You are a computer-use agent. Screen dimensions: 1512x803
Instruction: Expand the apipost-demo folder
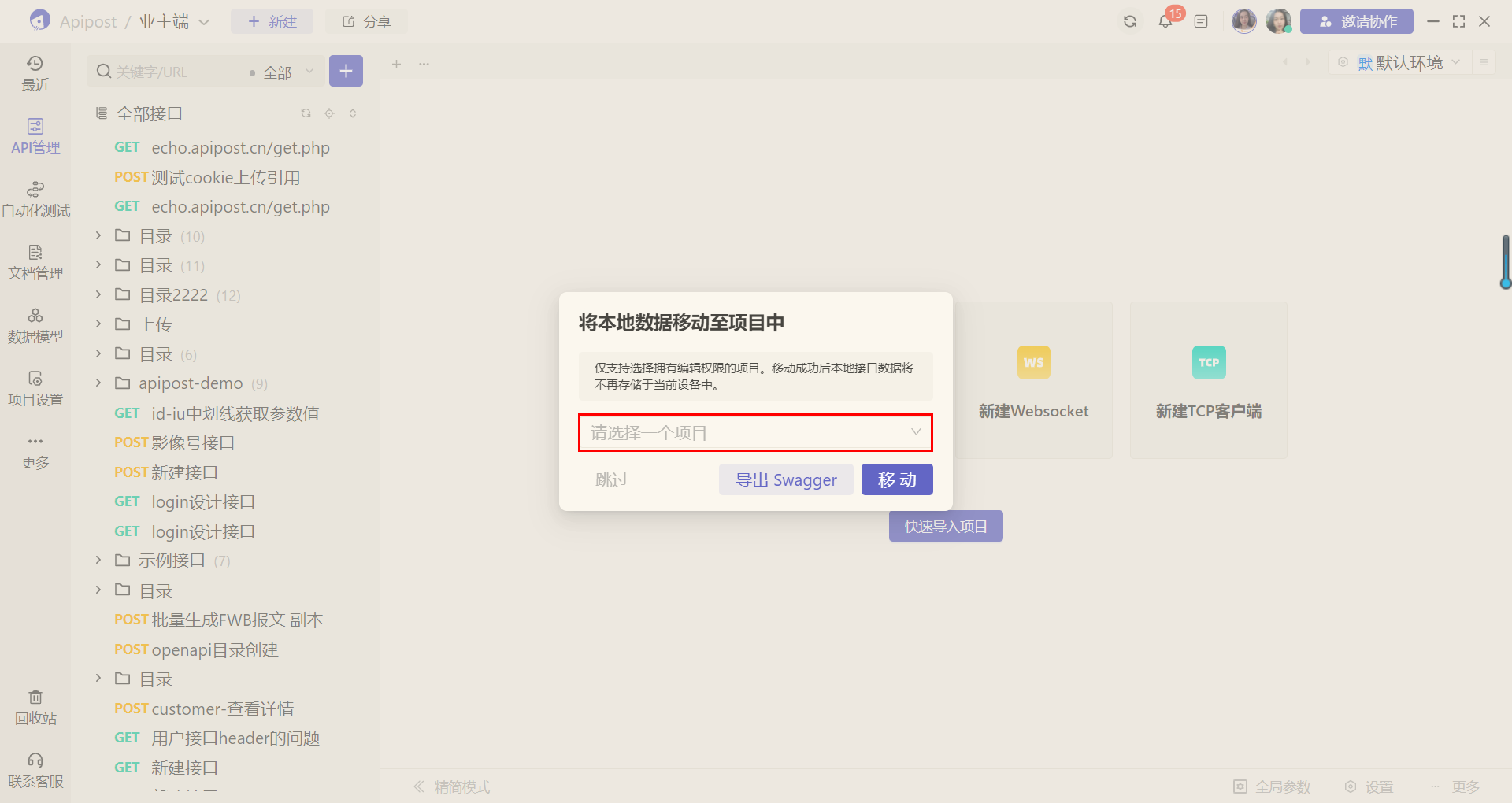98,383
